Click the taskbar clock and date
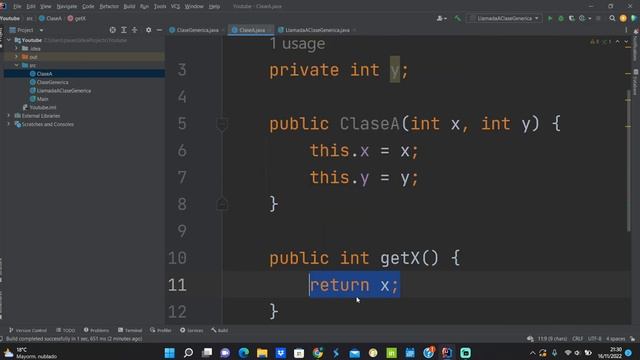The image size is (640, 360). click(610, 353)
